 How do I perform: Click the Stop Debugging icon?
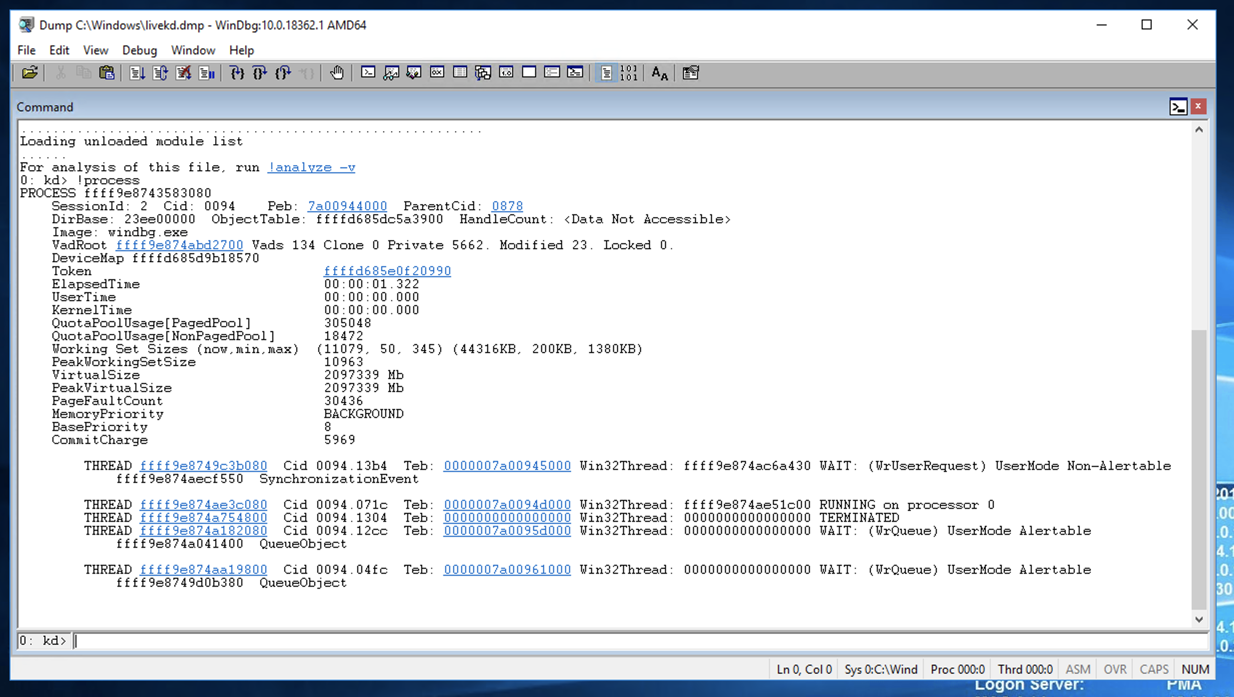pyautogui.click(x=183, y=73)
